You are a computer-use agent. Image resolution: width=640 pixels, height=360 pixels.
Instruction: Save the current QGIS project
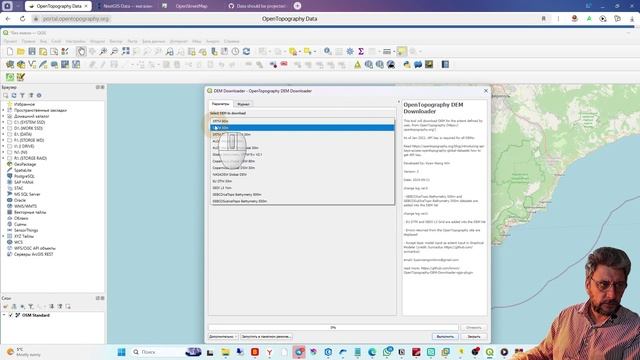32,51
